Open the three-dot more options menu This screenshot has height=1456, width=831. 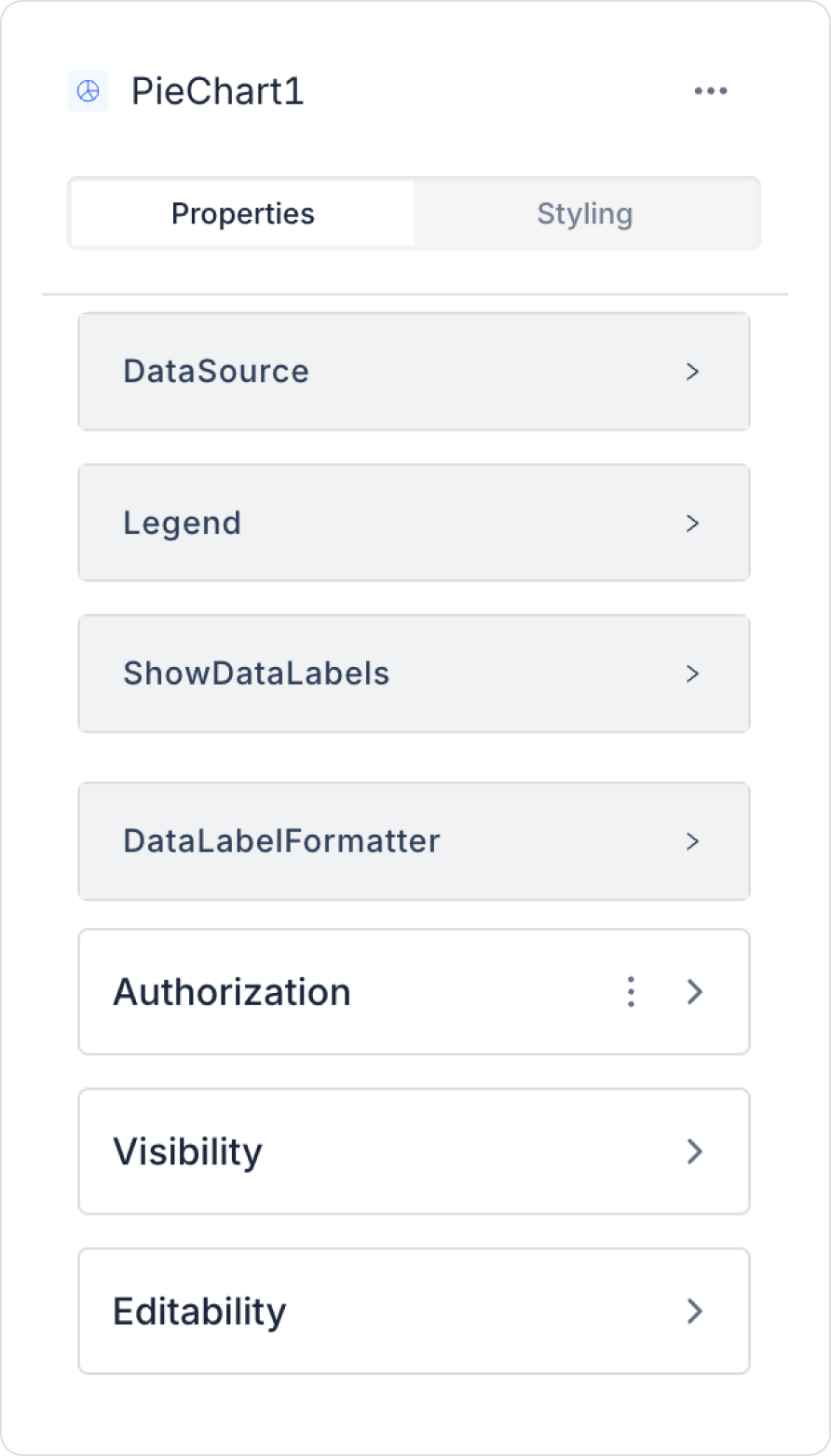(711, 91)
